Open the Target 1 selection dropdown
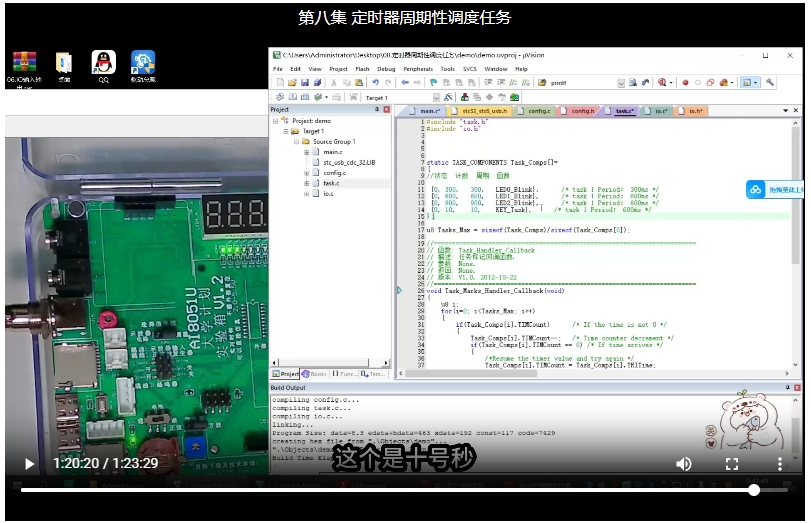 pos(436,97)
